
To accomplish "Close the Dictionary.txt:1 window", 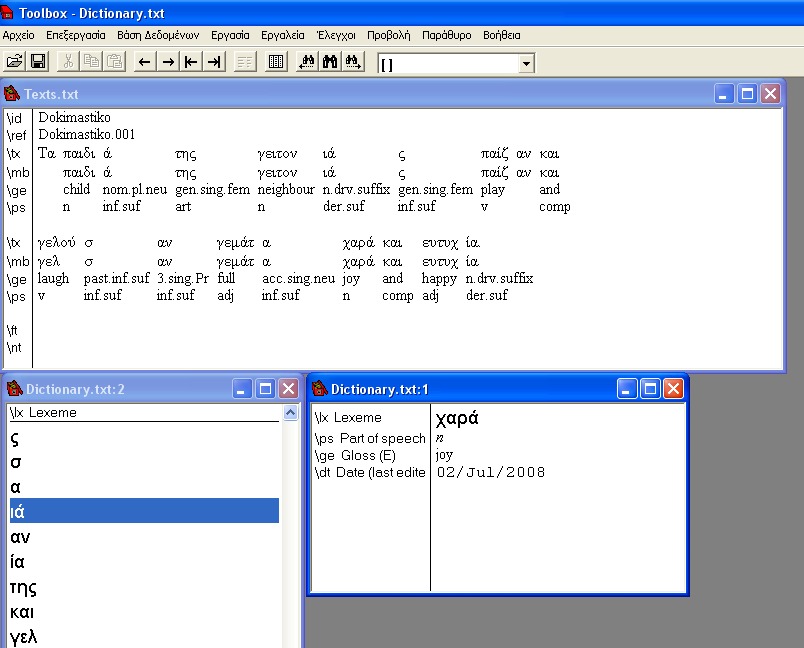I will pyautogui.click(x=673, y=389).
